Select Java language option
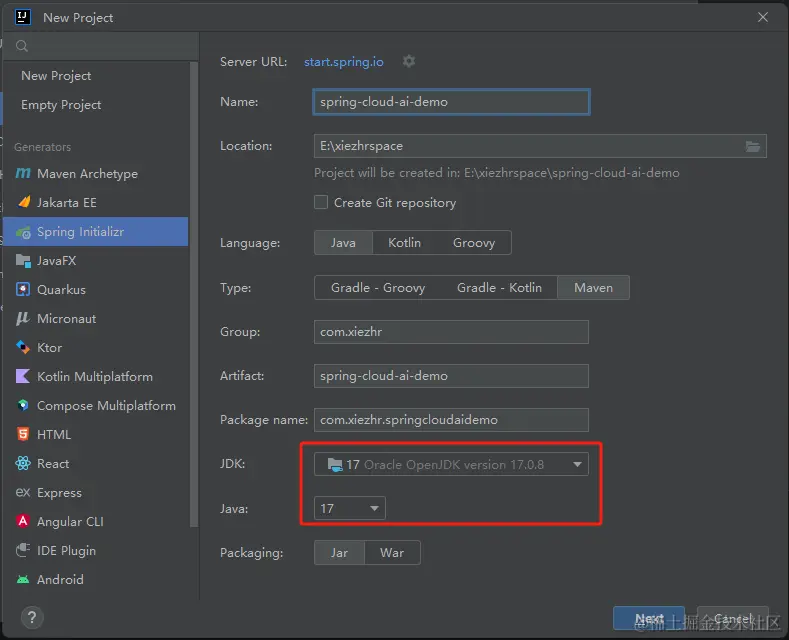Image resolution: width=789 pixels, height=640 pixels. point(343,243)
